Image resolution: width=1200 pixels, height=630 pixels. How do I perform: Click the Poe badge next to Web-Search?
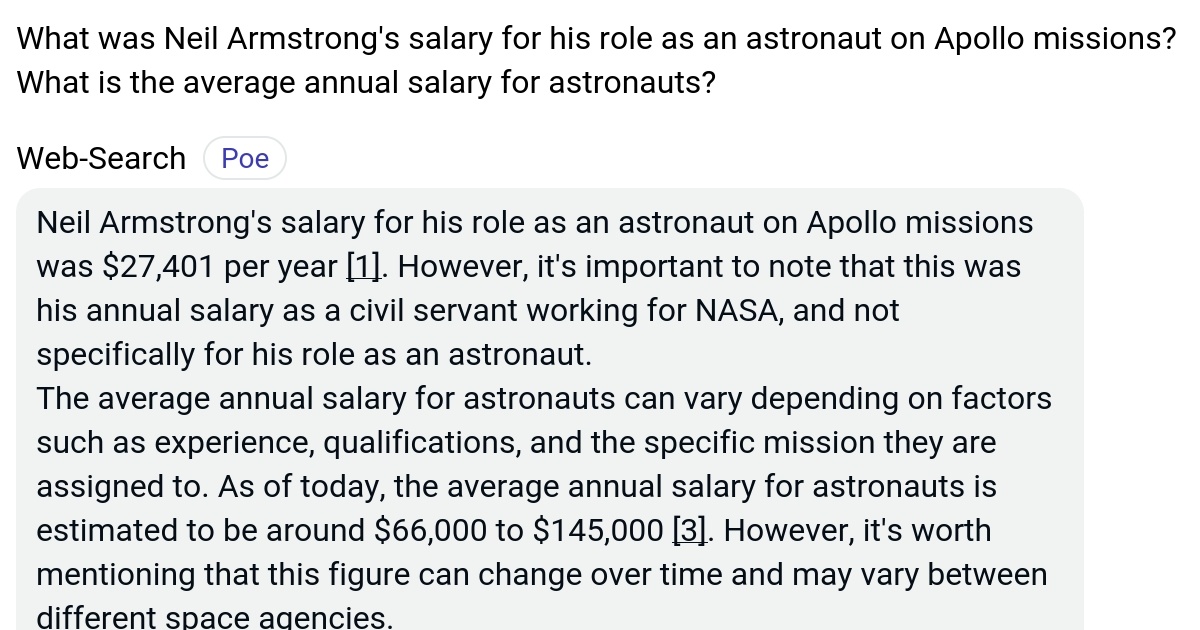pos(244,157)
